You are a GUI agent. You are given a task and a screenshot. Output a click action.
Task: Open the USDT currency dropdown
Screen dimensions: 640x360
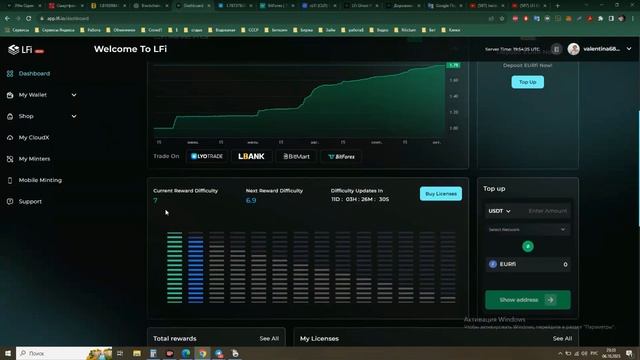click(x=500, y=211)
